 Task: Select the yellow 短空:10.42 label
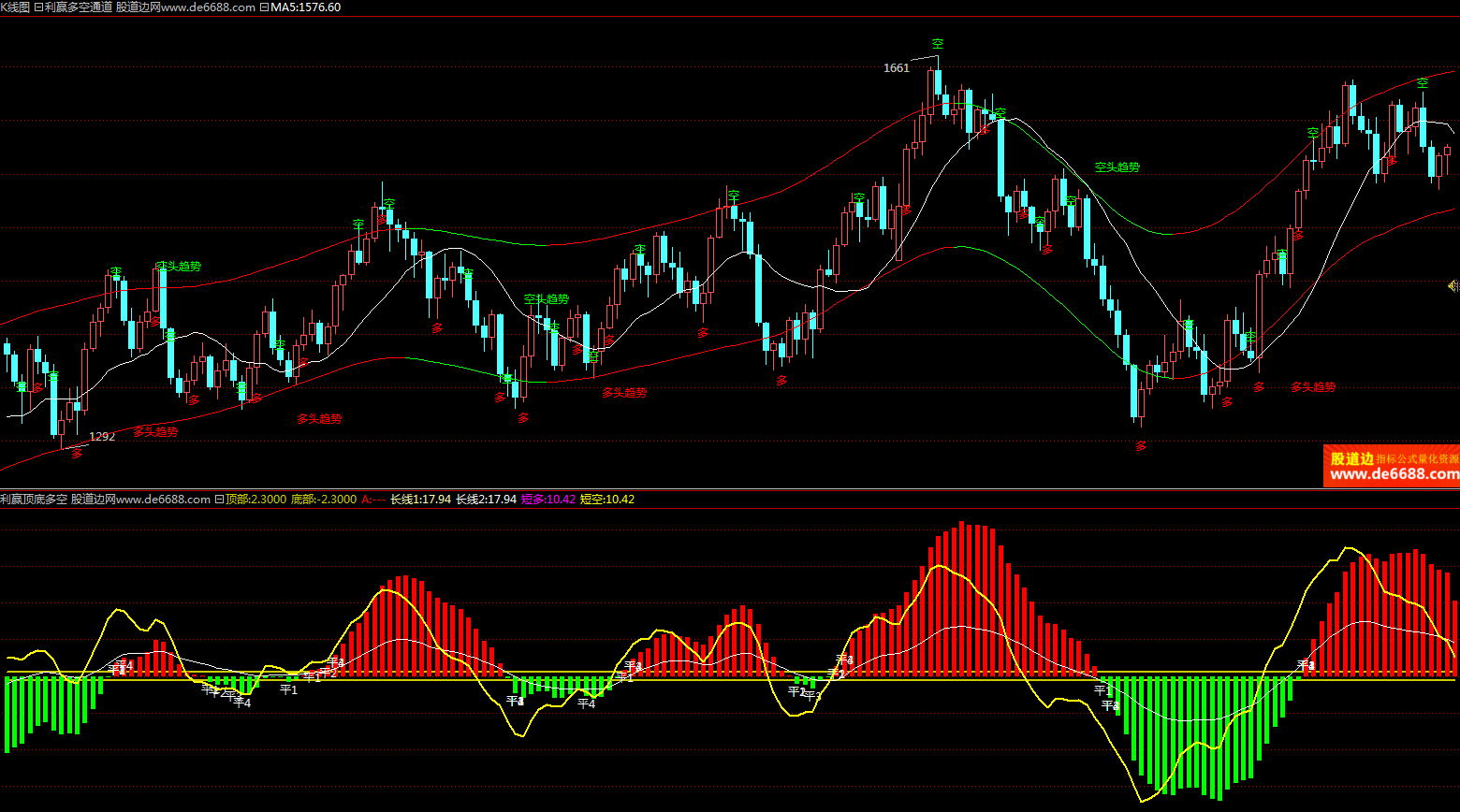pos(607,500)
